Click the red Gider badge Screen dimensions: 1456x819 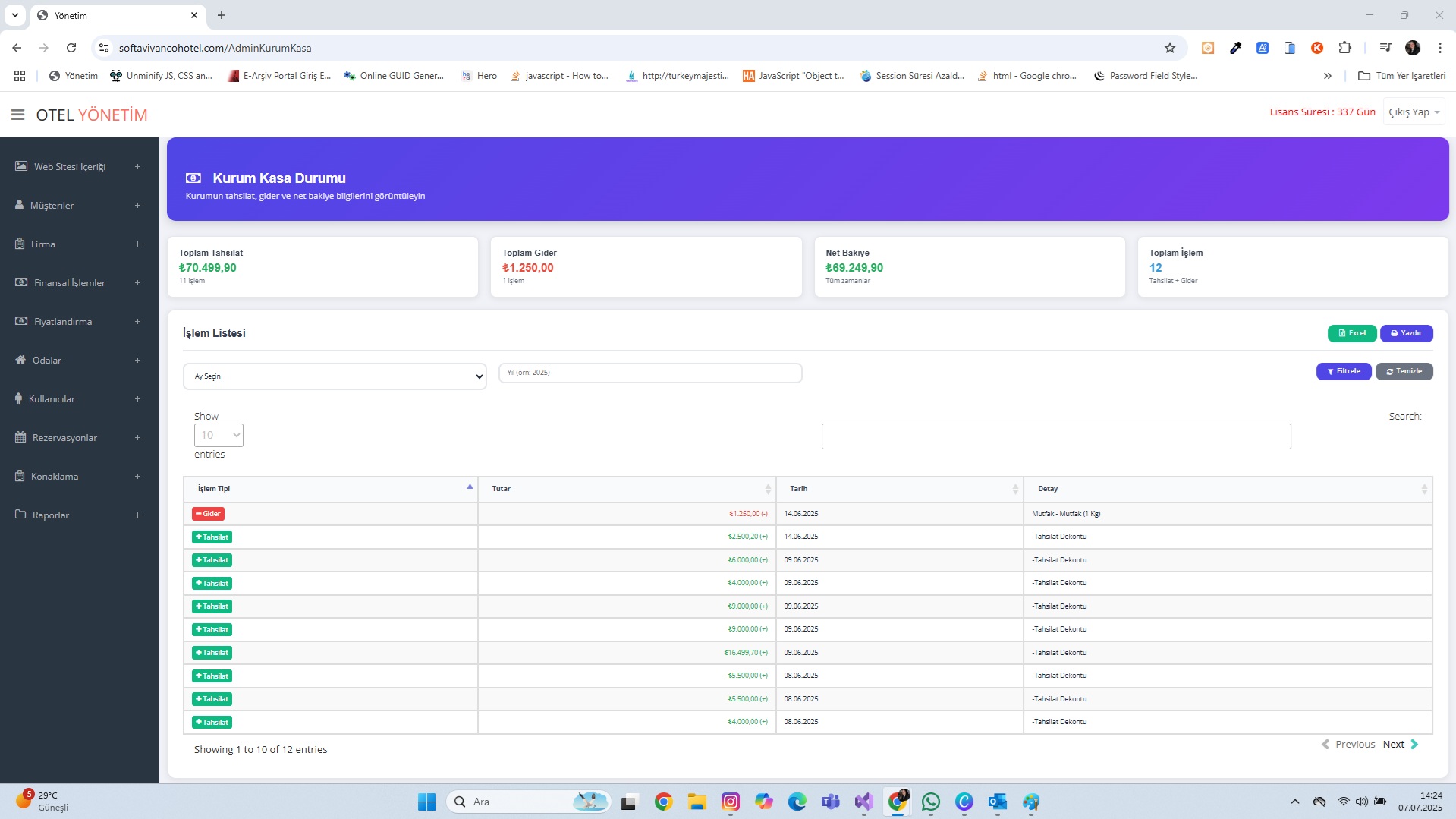[x=208, y=514]
